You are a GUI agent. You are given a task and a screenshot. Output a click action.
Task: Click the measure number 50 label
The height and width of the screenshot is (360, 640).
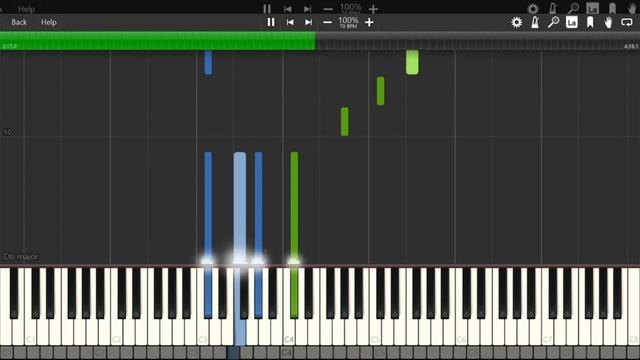(7, 132)
